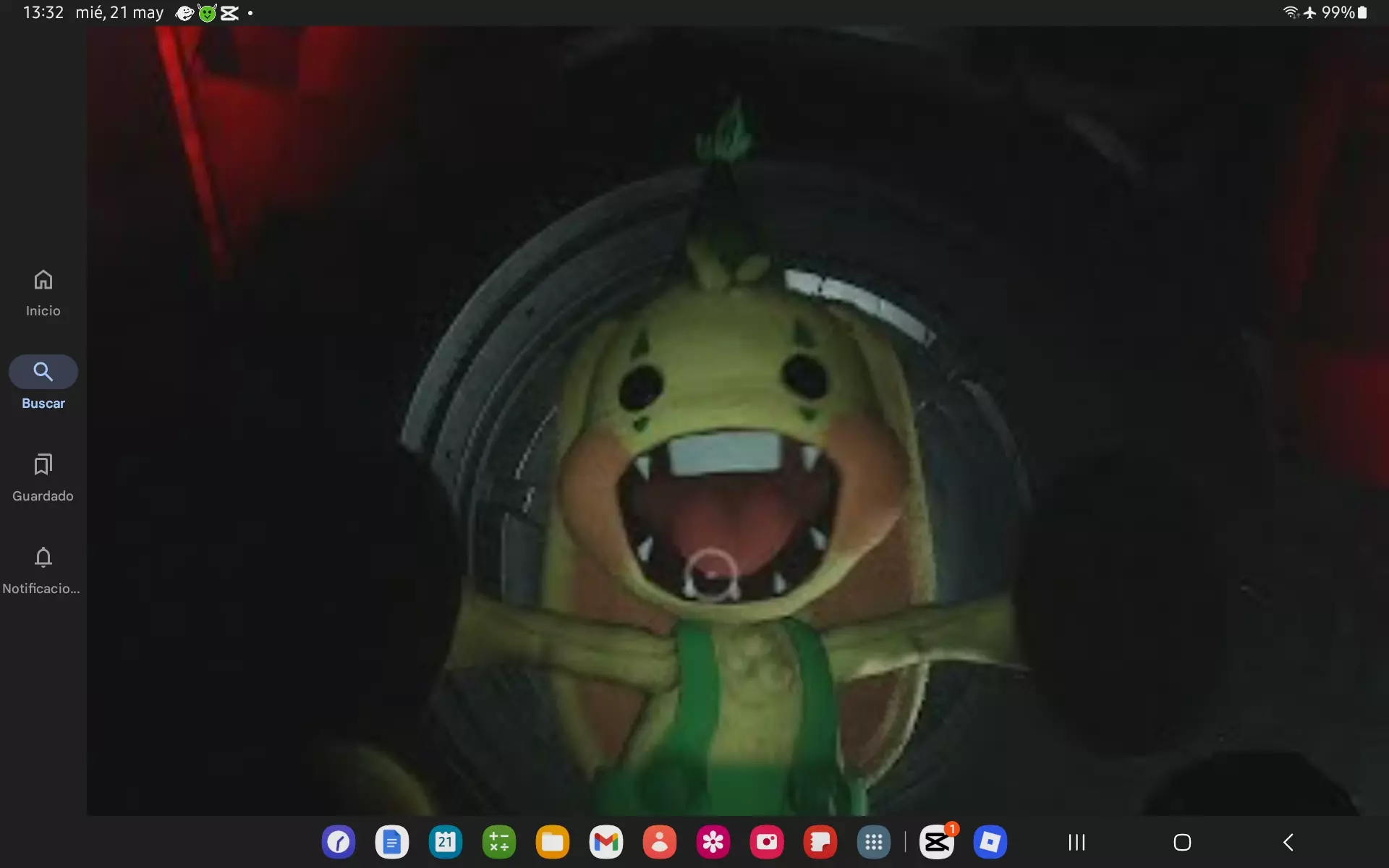Launch the Roblox app
The width and height of the screenshot is (1389, 868).
click(x=990, y=842)
